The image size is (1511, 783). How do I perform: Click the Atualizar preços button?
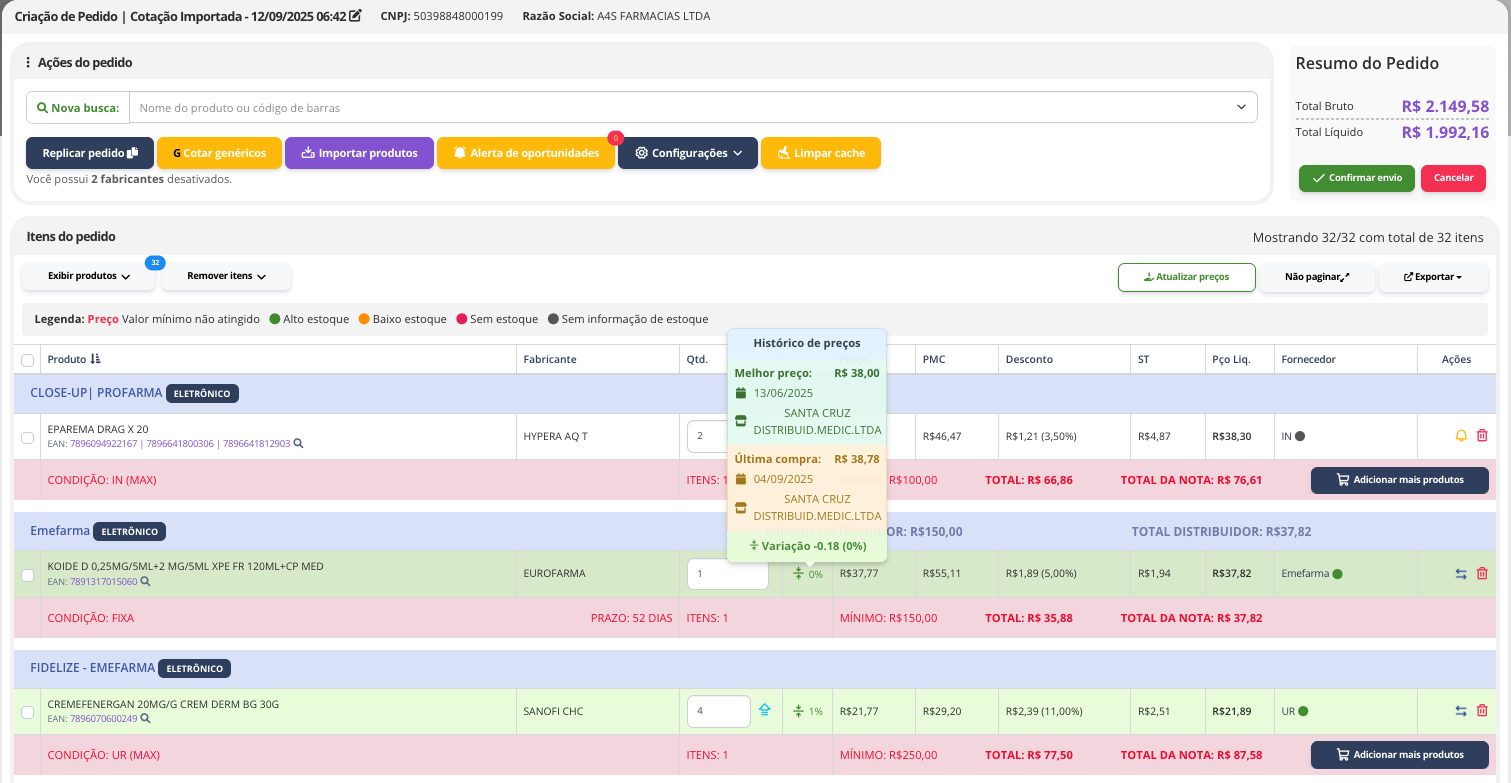pos(1186,277)
